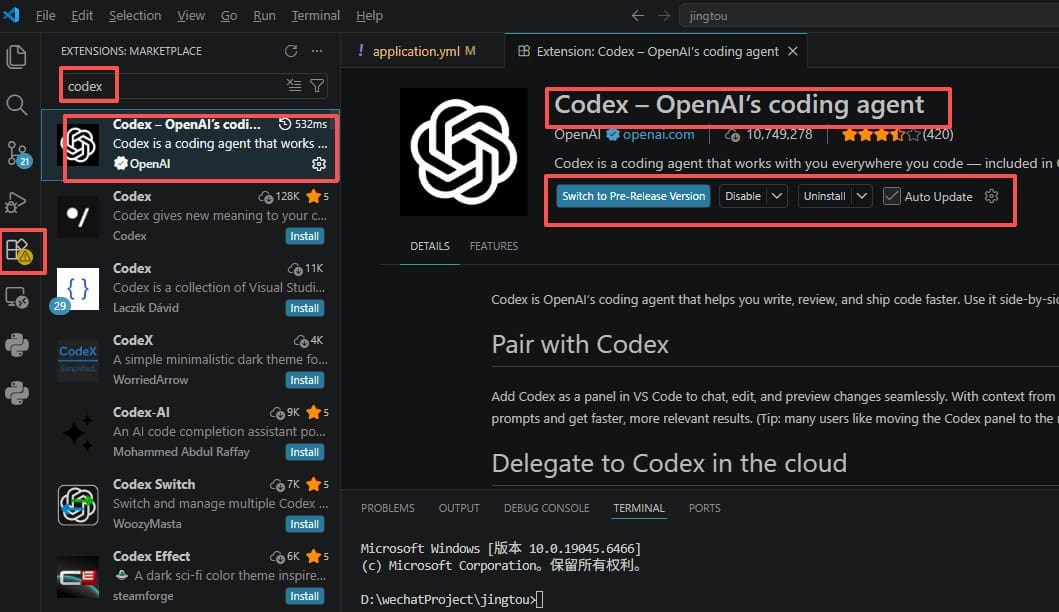Open the Selection menu
The image size is (1059, 612).
click(x=135, y=16)
